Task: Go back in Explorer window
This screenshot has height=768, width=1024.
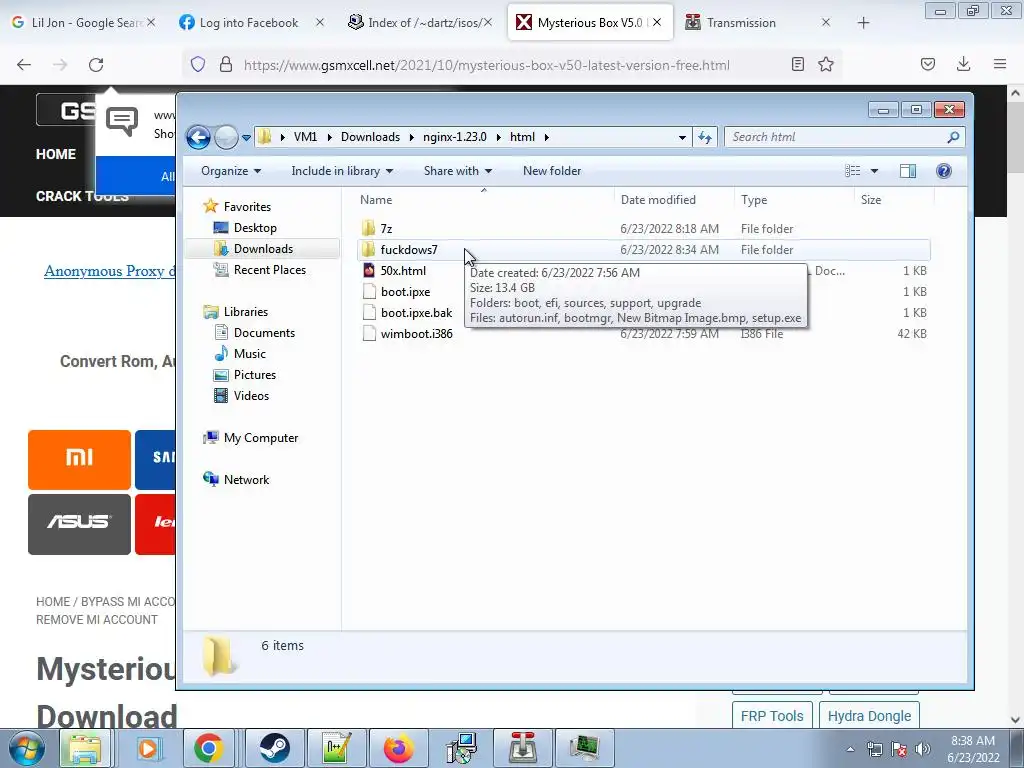Action: (199, 137)
